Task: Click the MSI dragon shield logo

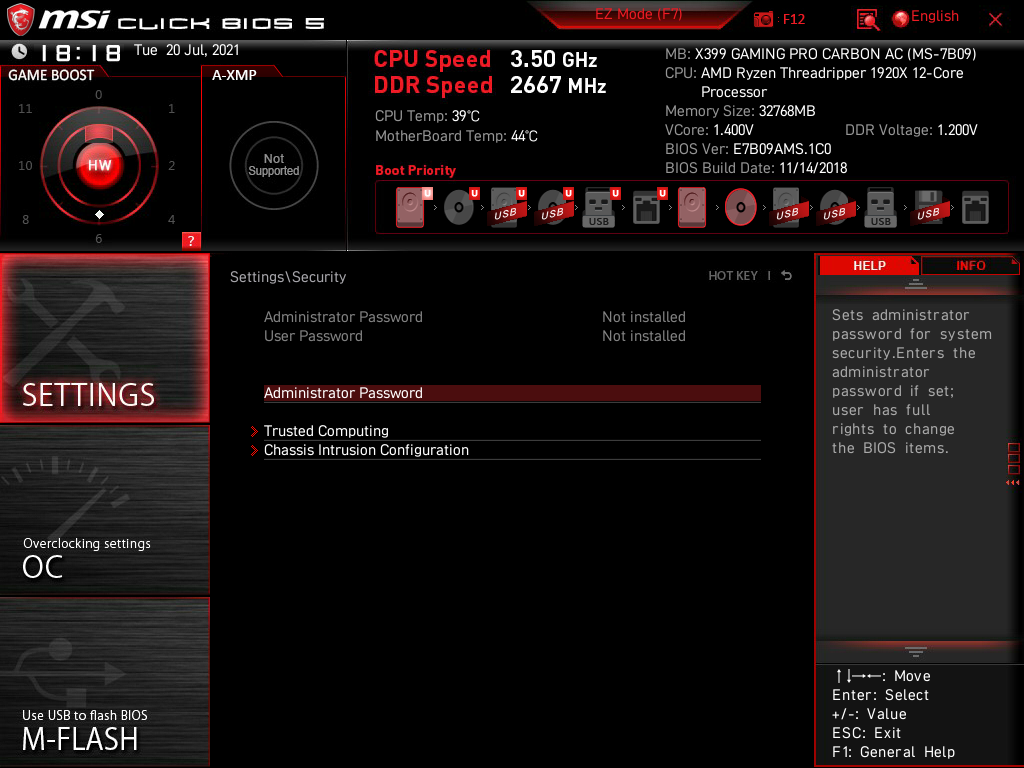Action: (20, 20)
